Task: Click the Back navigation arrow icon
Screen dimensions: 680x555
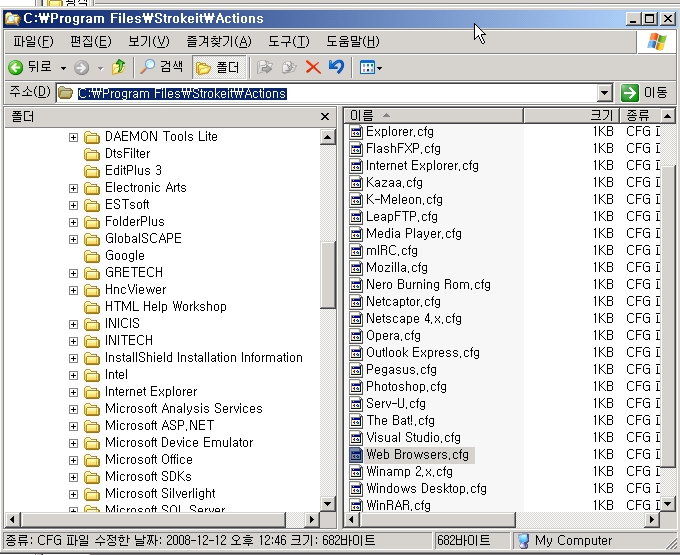Action: tap(16, 67)
